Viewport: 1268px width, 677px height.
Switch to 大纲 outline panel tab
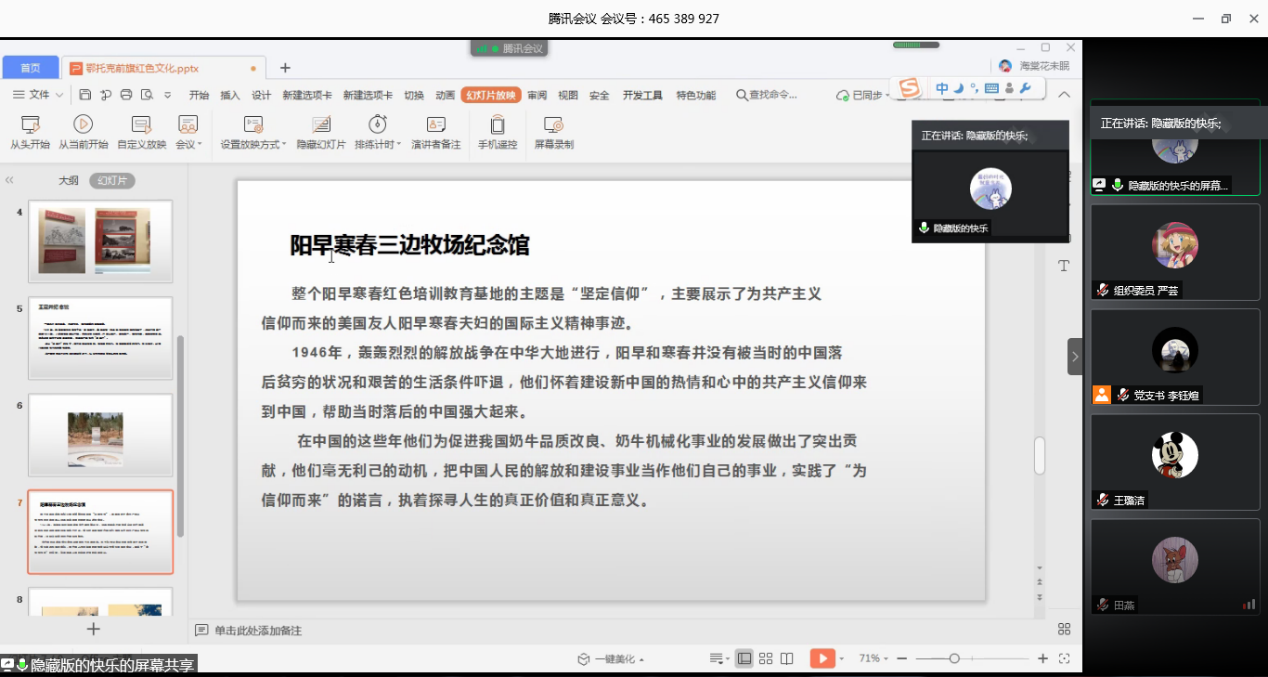click(x=68, y=181)
